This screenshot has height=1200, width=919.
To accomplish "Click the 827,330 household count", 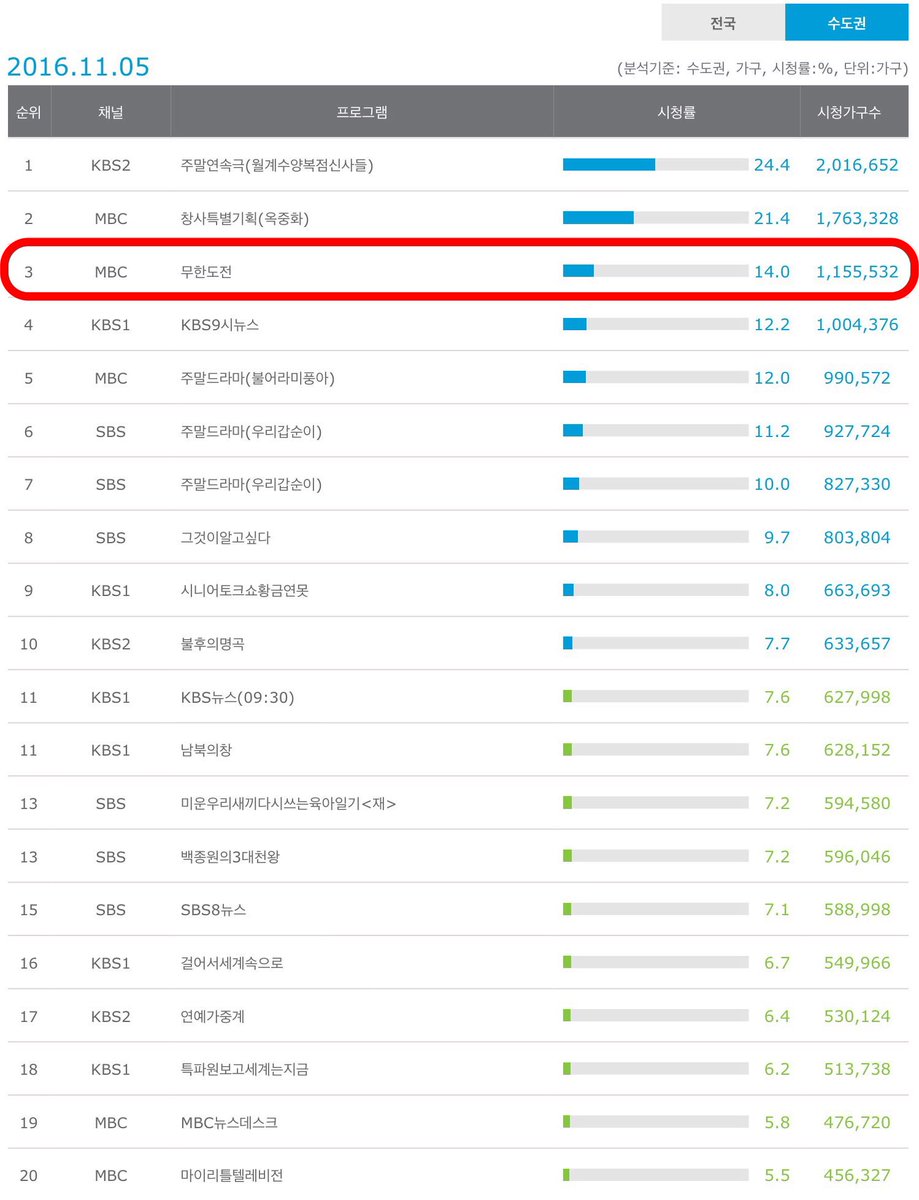I will click(857, 484).
